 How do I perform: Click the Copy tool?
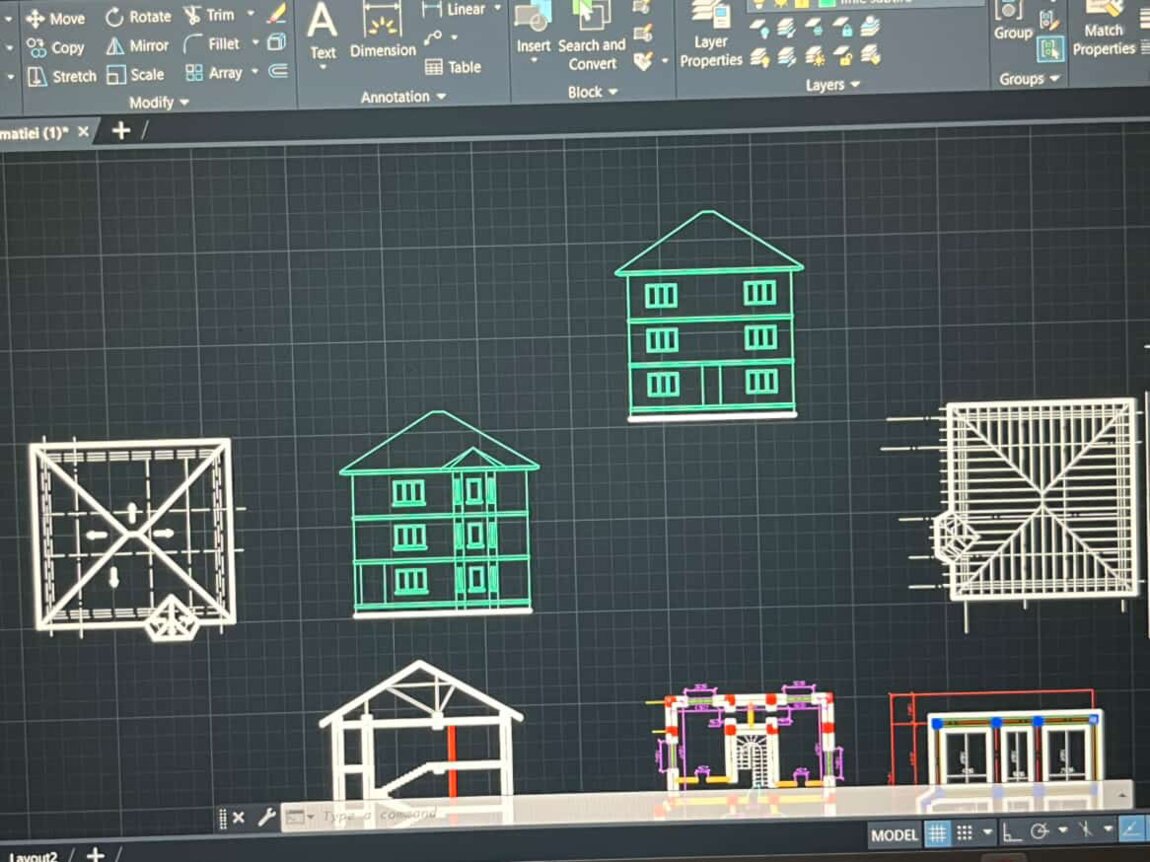pos(56,47)
